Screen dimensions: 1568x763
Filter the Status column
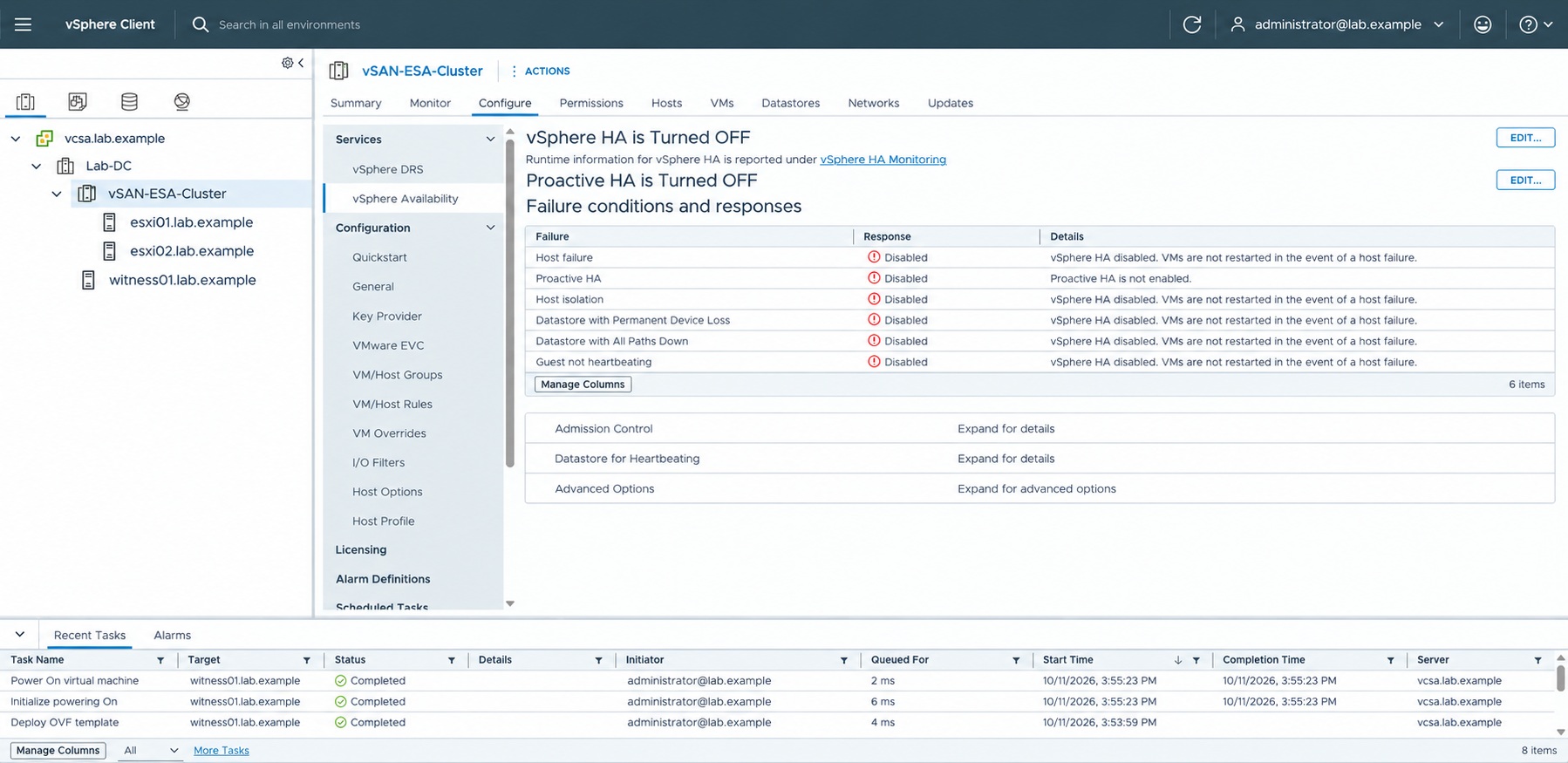tap(452, 660)
